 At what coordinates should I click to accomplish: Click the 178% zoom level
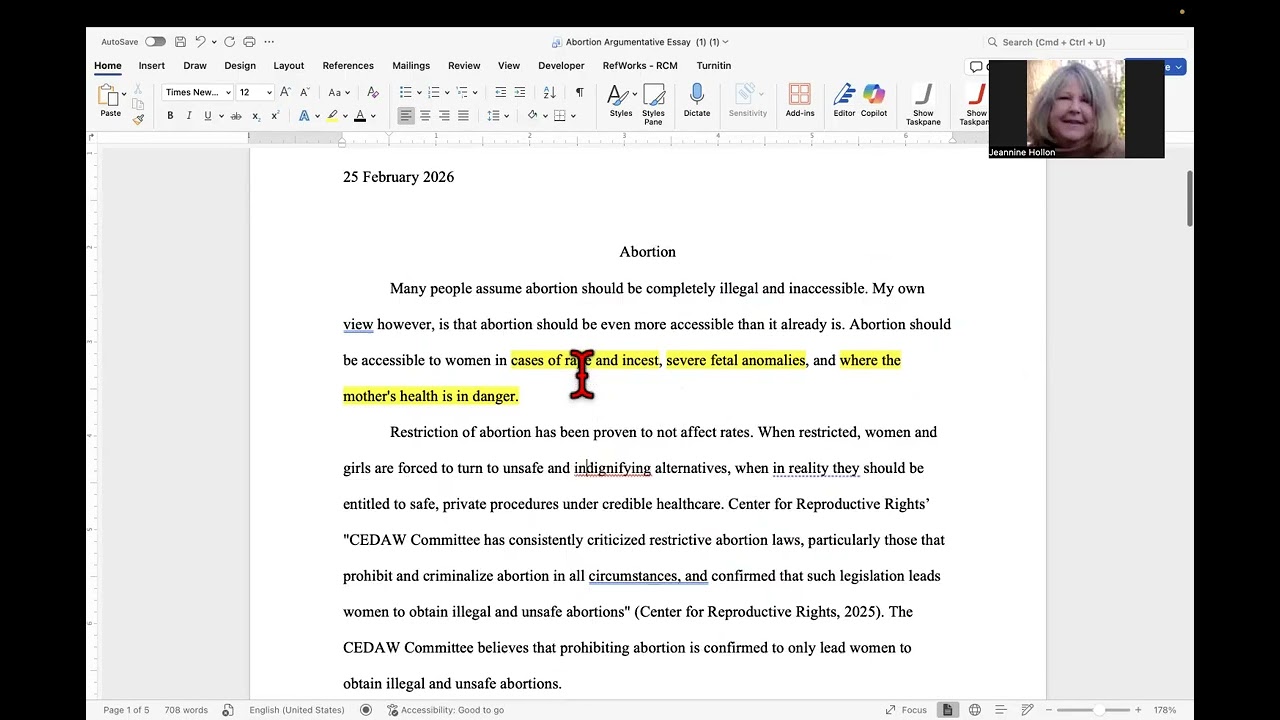[1164, 710]
